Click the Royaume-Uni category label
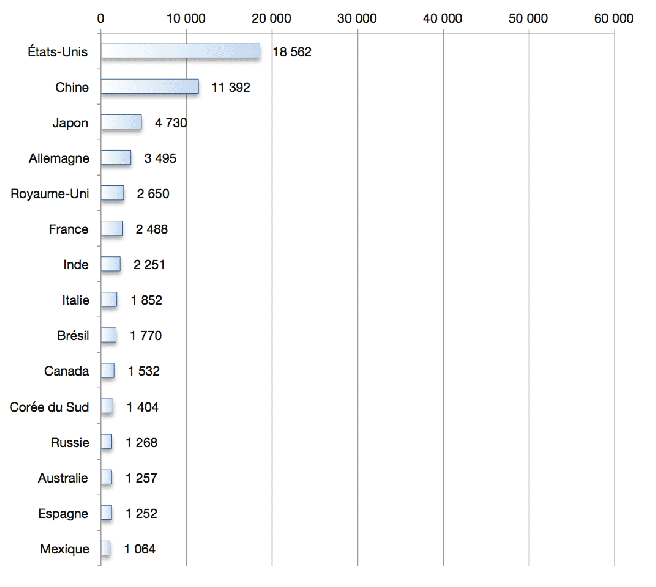The width and height of the screenshot is (656, 587). [x=49, y=194]
